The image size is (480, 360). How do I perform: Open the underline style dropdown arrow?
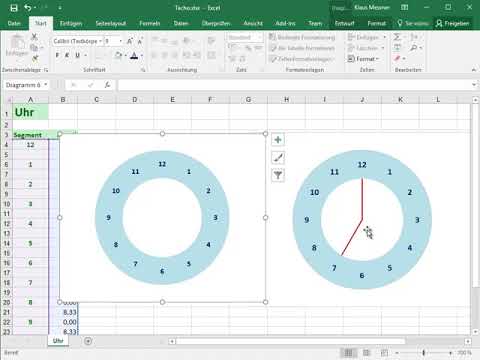86,55
